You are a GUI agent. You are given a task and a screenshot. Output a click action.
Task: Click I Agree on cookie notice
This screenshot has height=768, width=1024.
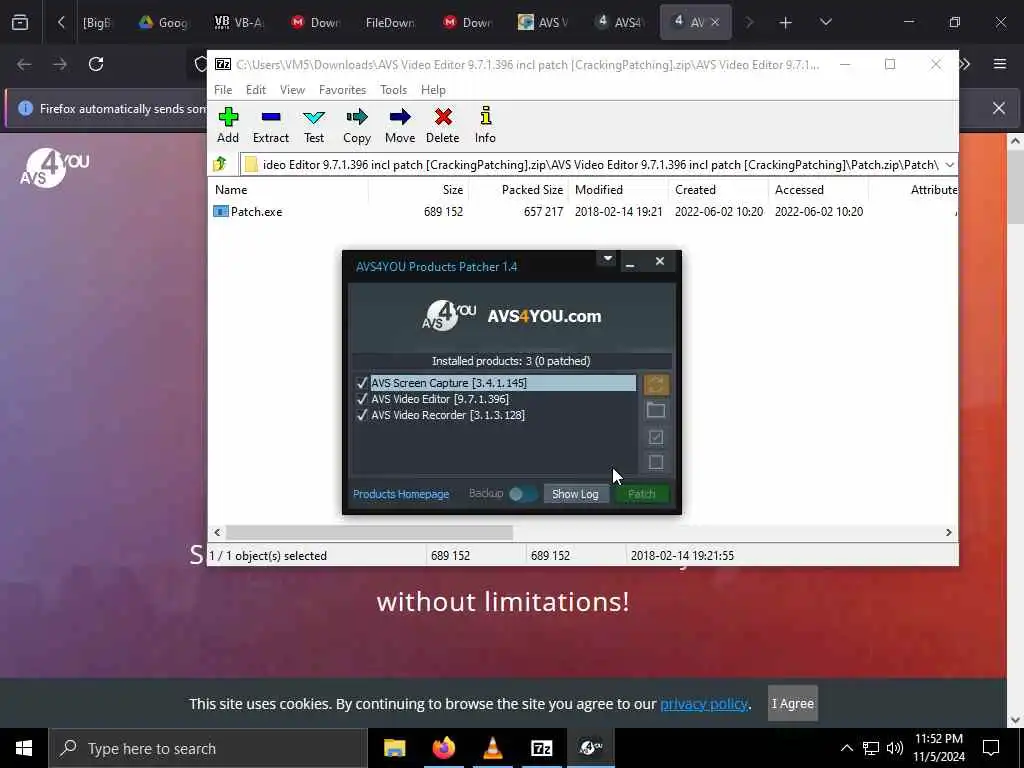point(792,703)
